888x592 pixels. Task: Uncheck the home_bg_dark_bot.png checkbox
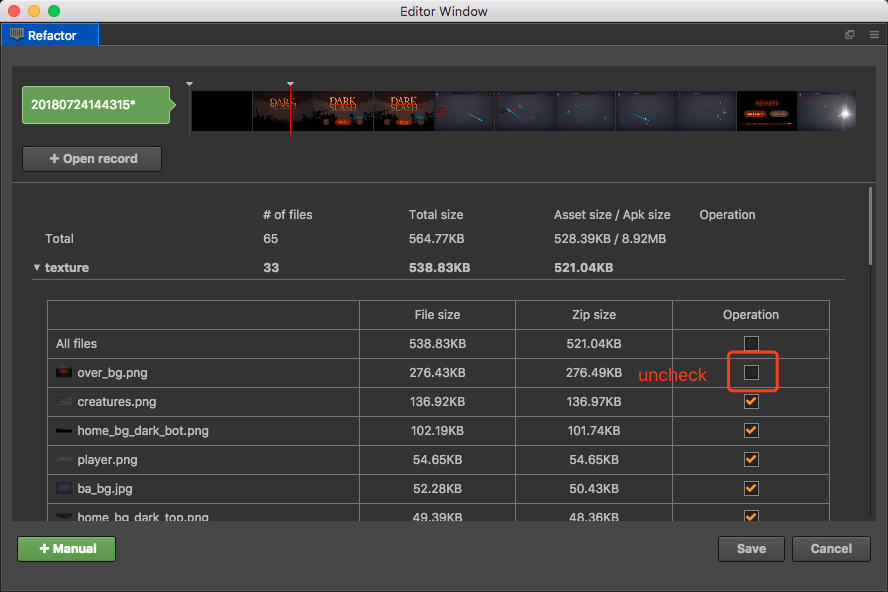[x=751, y=430]
